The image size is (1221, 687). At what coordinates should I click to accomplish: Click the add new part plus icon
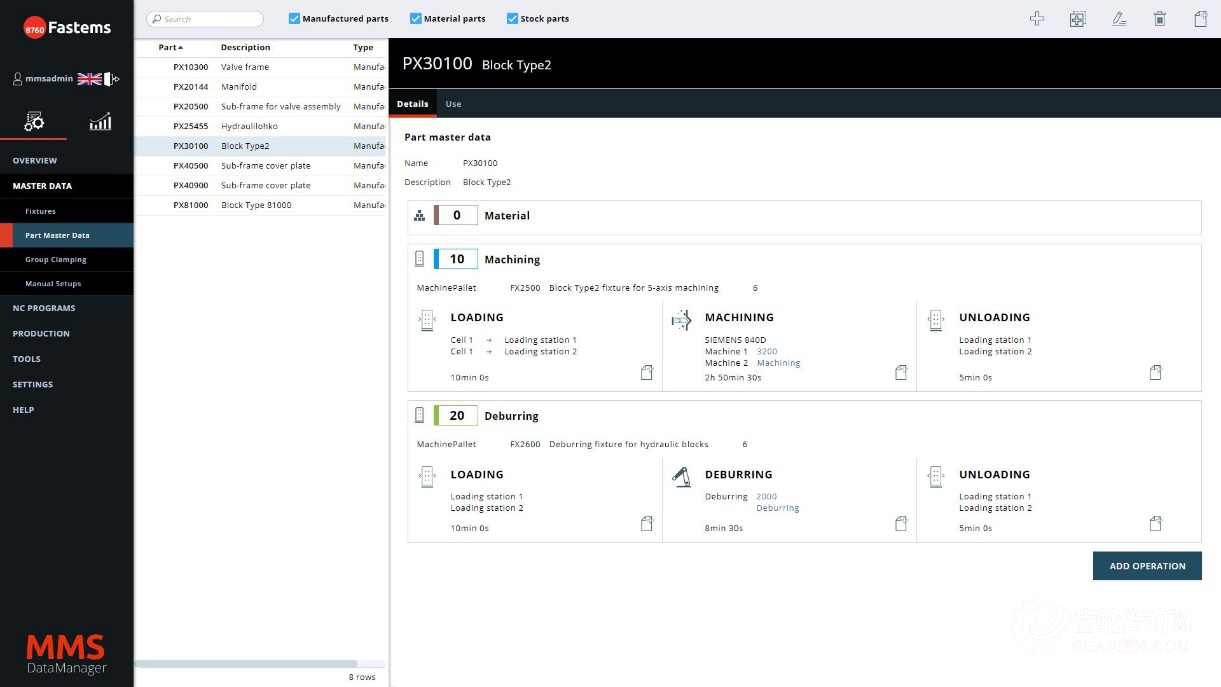pos(1037,19)
